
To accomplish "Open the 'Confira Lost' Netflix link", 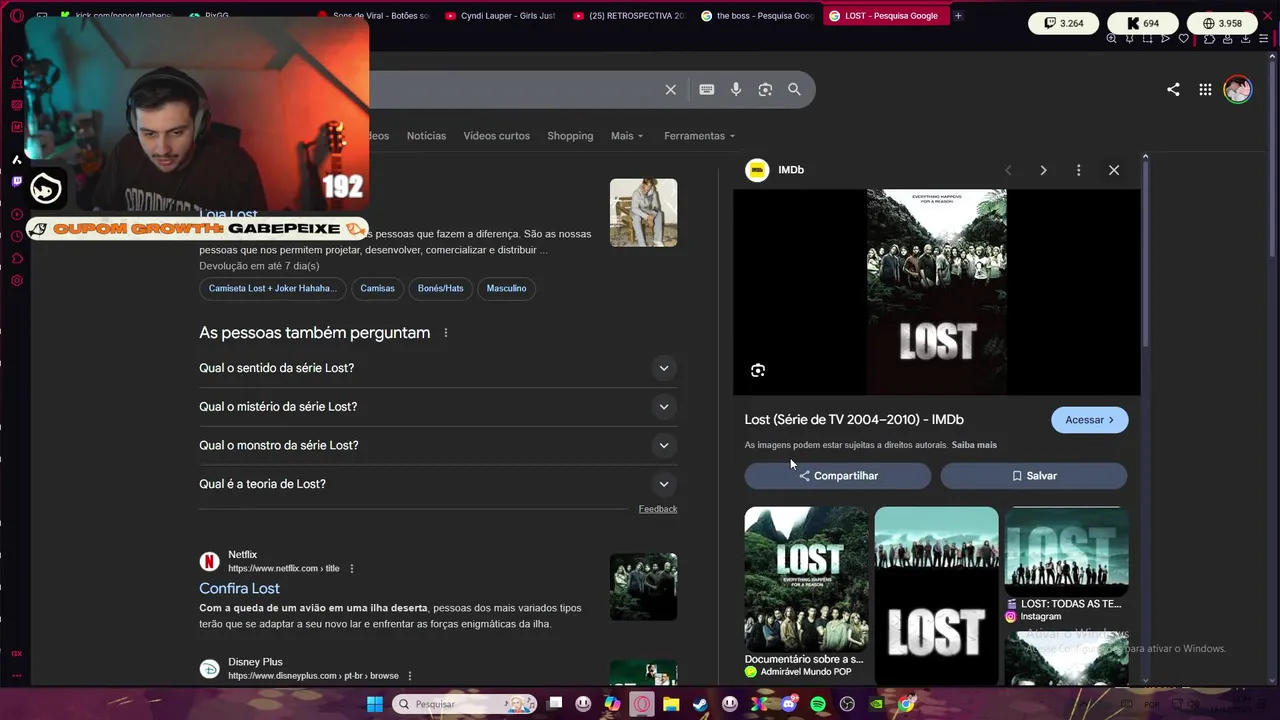I will point(239,589).
